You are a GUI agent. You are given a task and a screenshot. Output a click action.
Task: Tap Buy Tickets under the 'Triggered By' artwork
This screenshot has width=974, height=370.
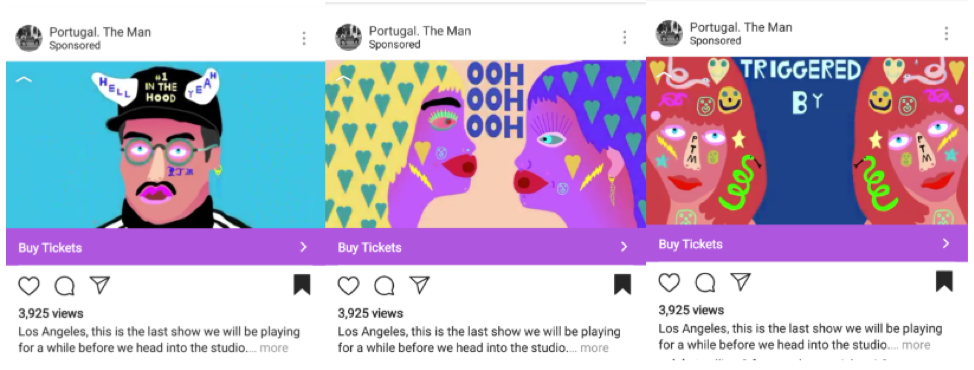coord(807,243)
